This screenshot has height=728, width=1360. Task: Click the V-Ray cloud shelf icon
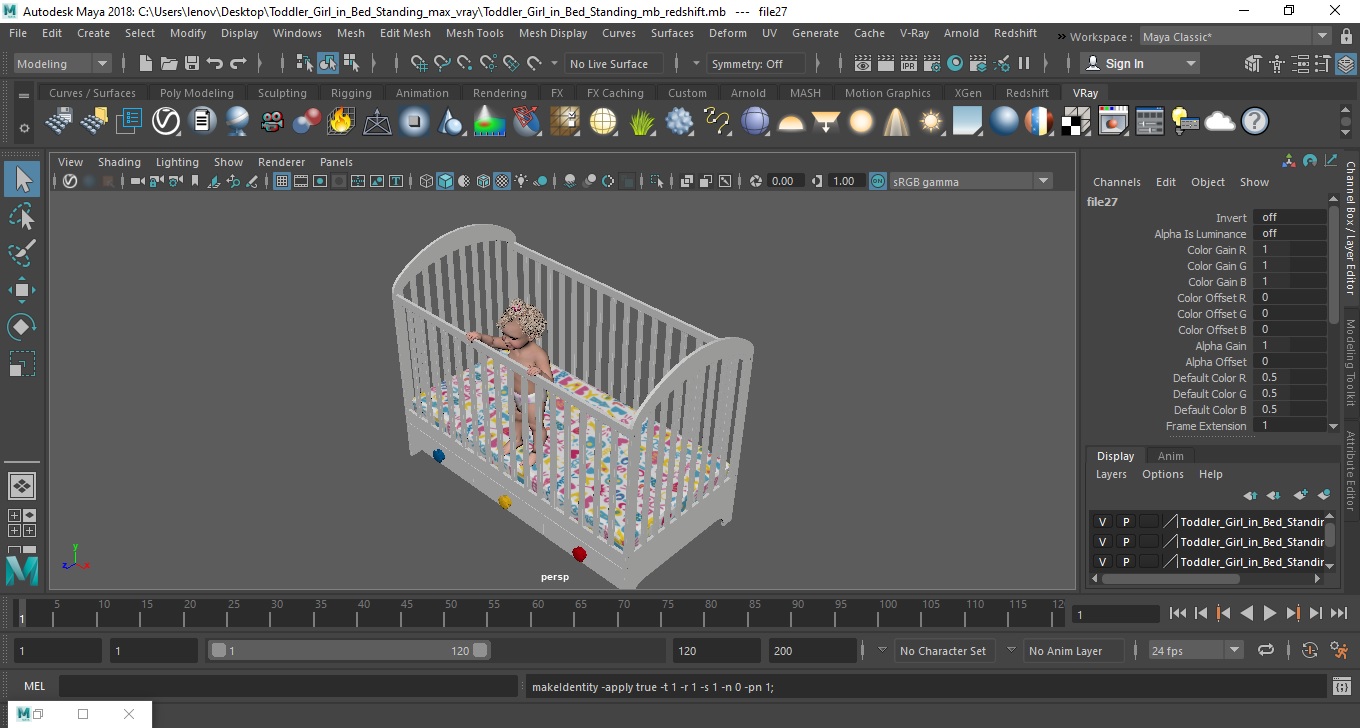1220,122
